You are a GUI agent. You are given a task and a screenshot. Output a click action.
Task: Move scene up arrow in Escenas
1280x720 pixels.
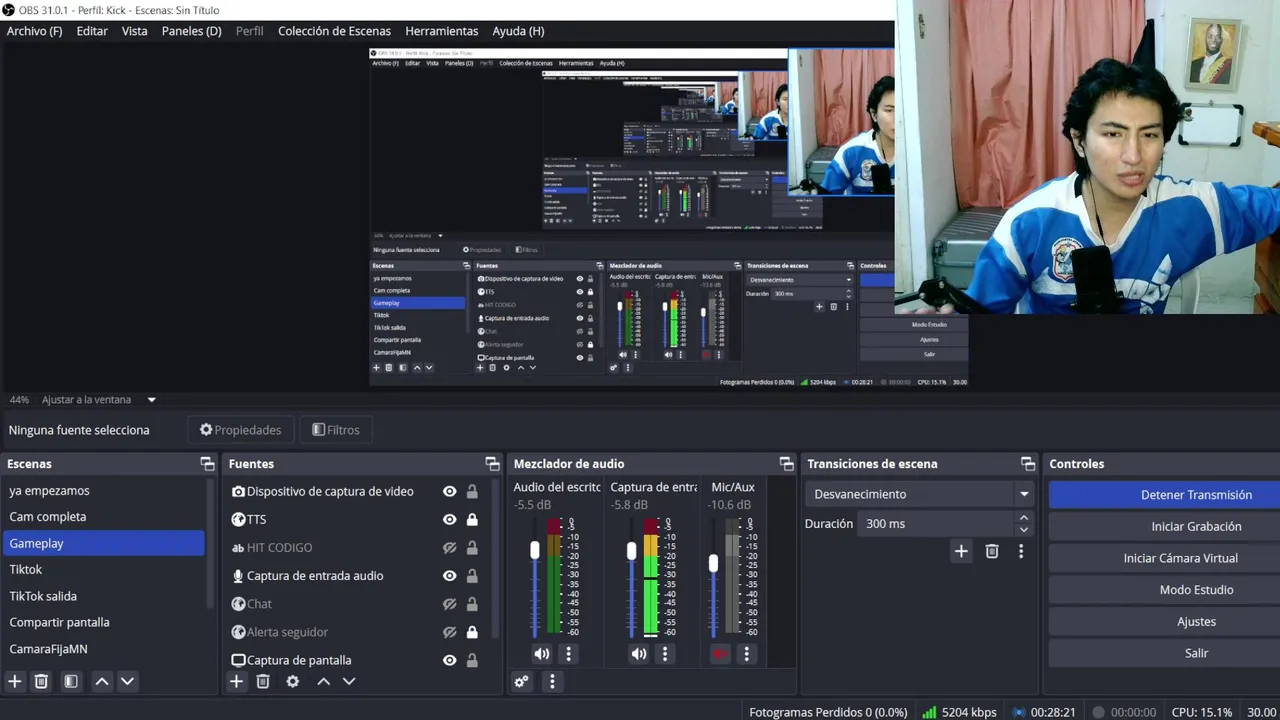102,681
